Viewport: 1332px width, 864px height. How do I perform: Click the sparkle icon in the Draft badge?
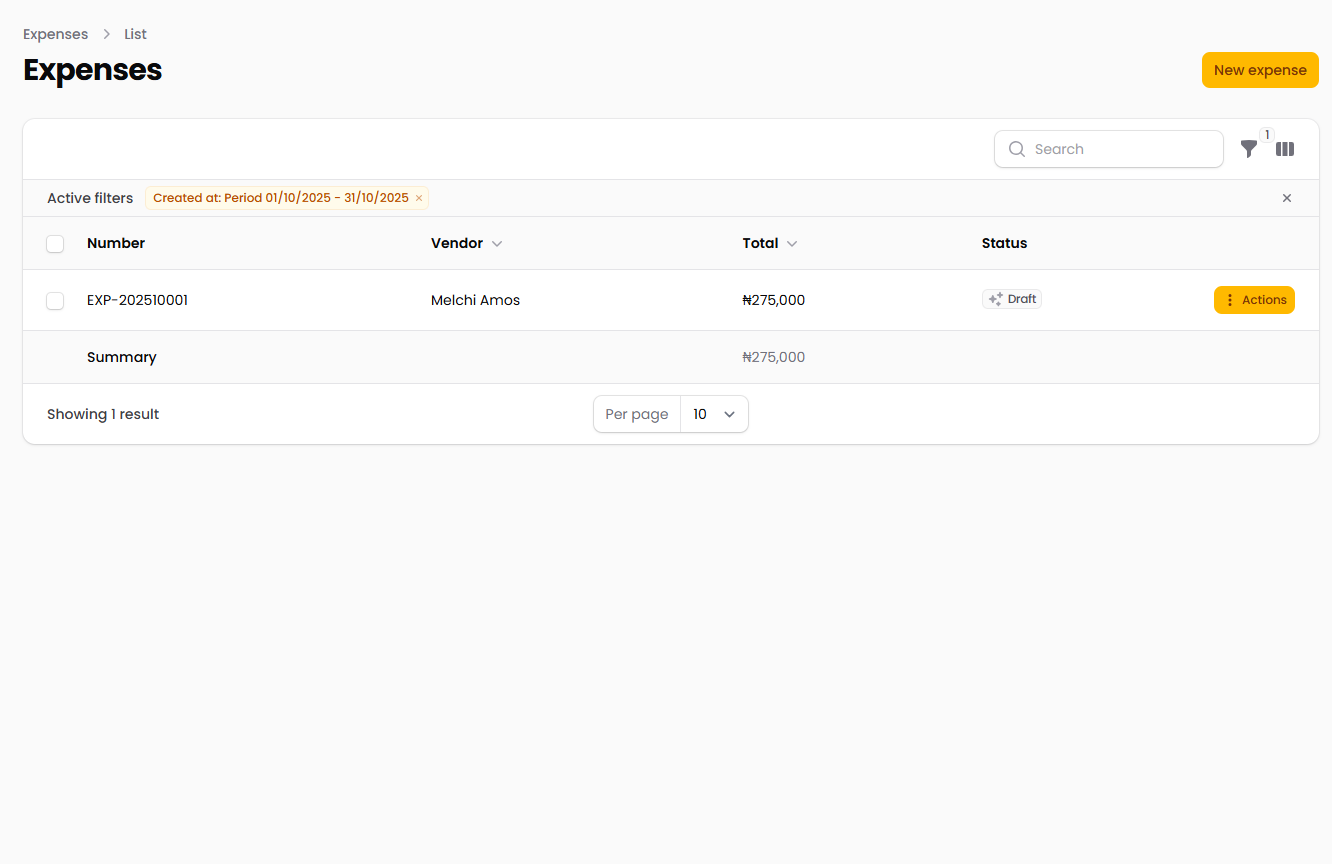pos(995,299)
